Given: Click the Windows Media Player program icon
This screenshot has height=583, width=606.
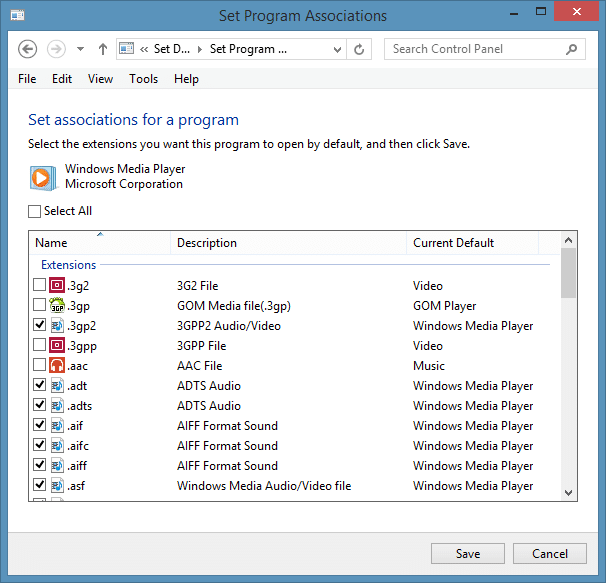Looking at the screenshot, I should (x=42, y=178).
